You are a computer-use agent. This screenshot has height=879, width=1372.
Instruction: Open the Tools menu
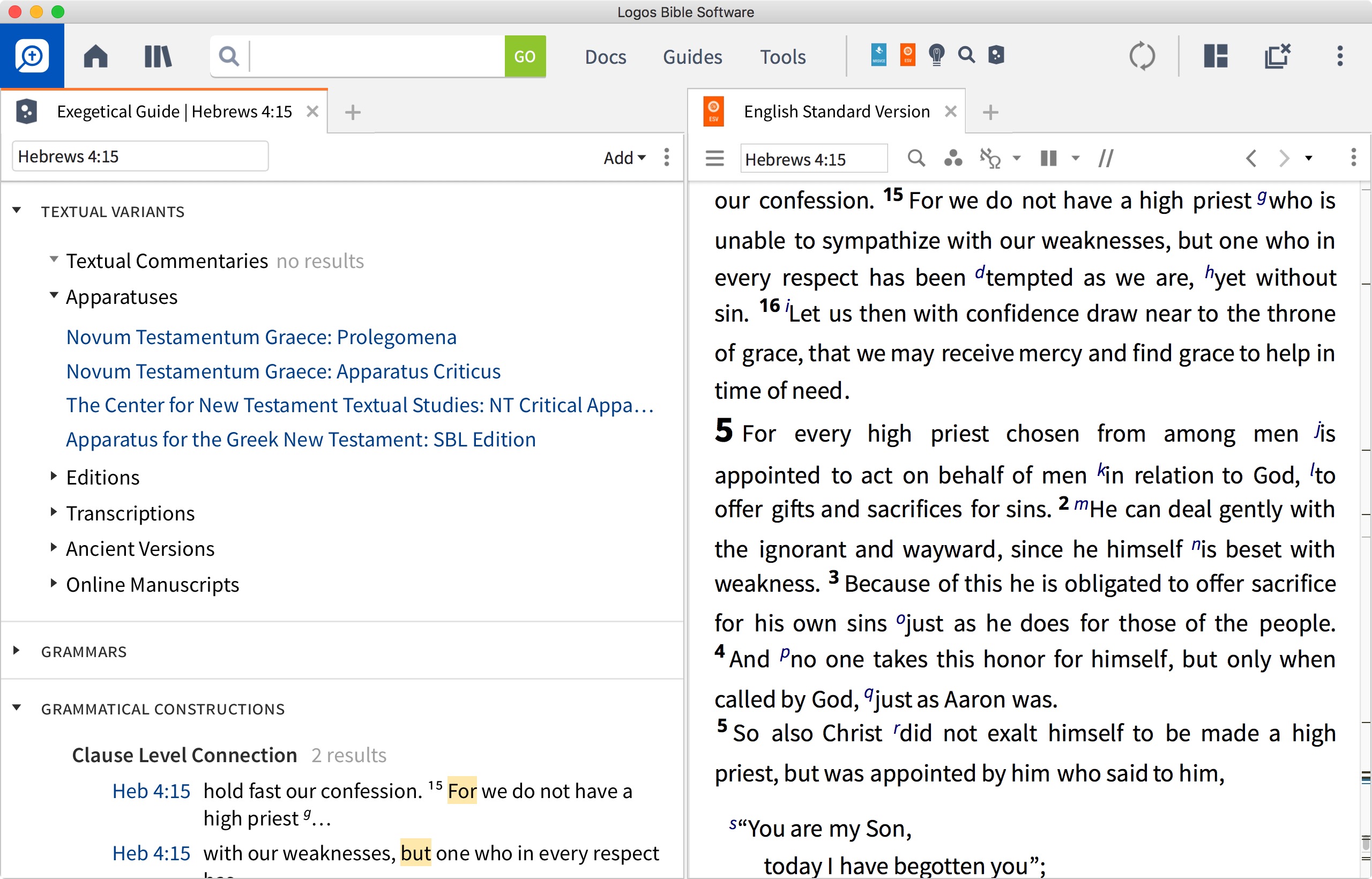(782, 57)
